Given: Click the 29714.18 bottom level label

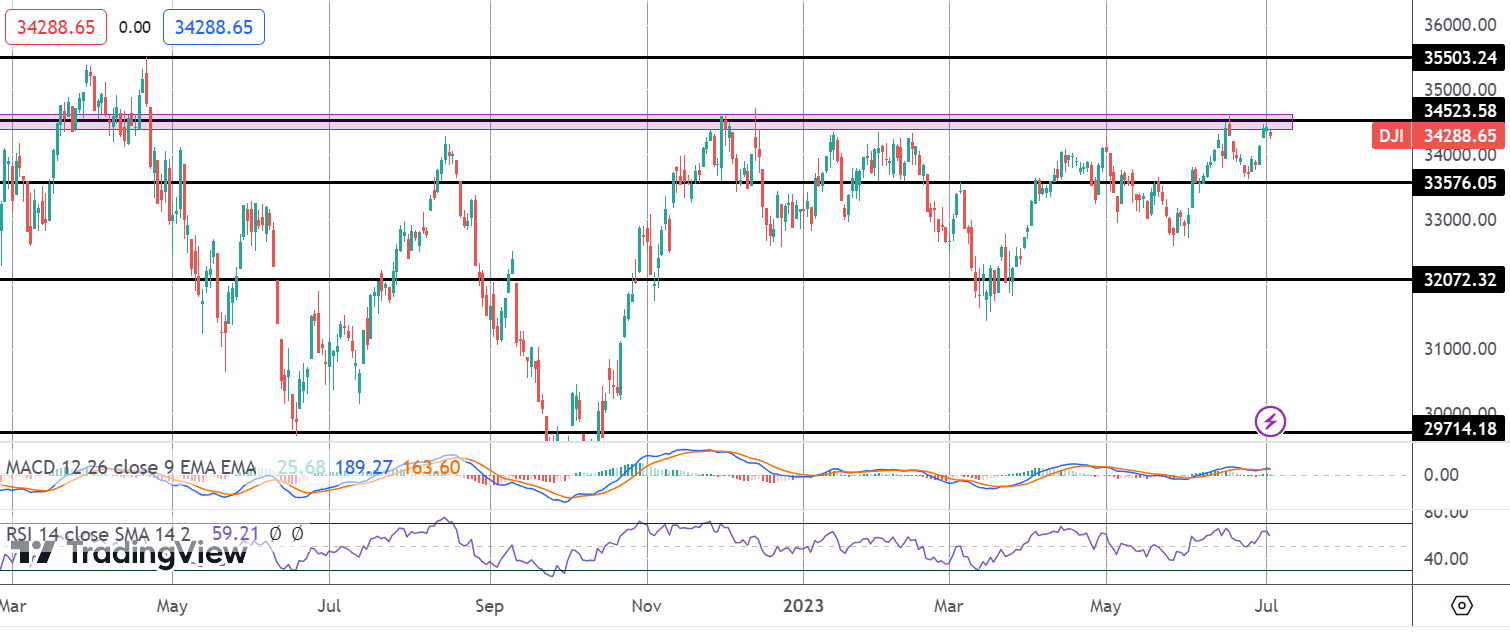Looking at the screenshot, I should point(1460,429).
